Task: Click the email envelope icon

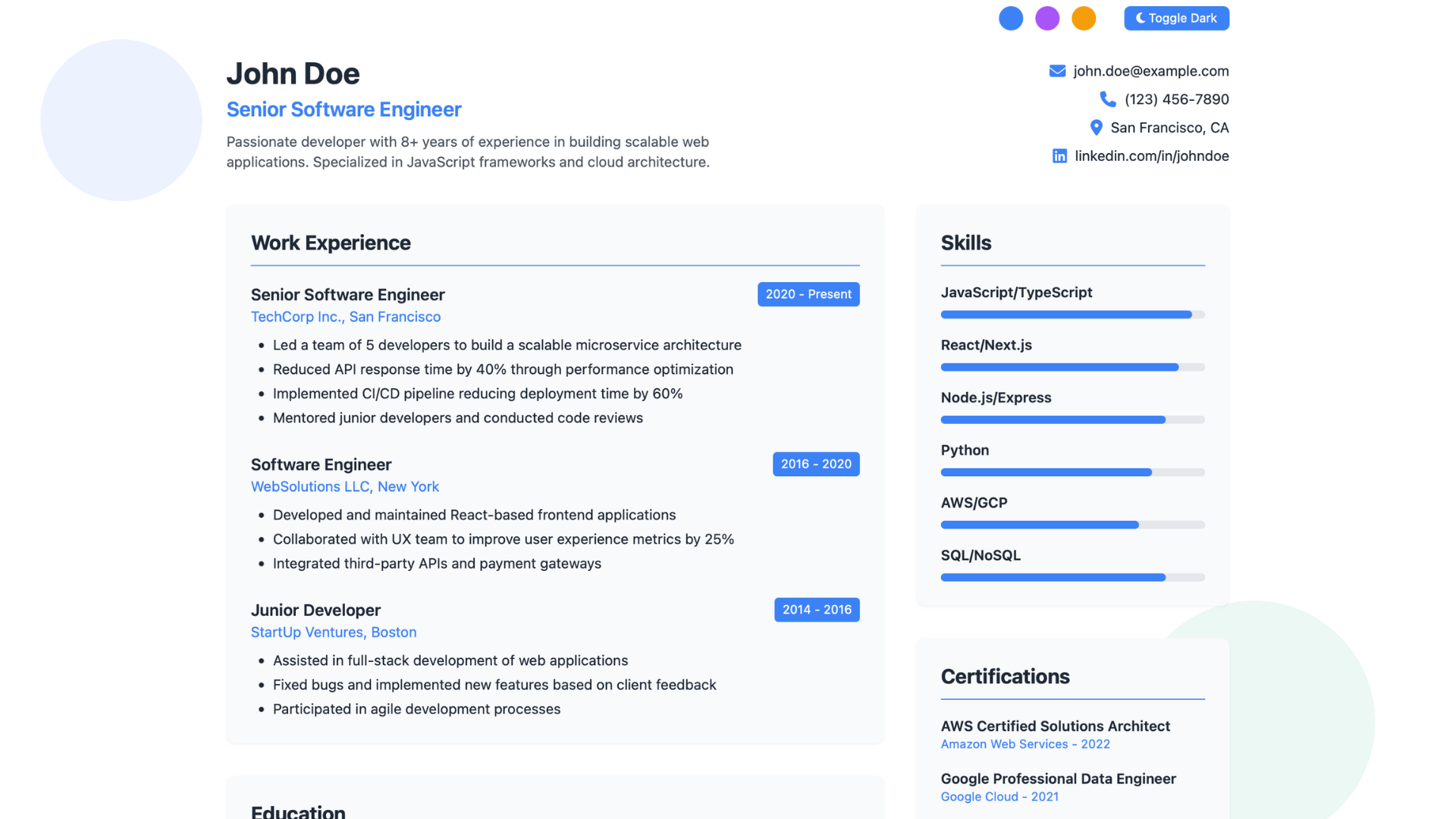Action: pyautogui.click(x=1057, y=71)
